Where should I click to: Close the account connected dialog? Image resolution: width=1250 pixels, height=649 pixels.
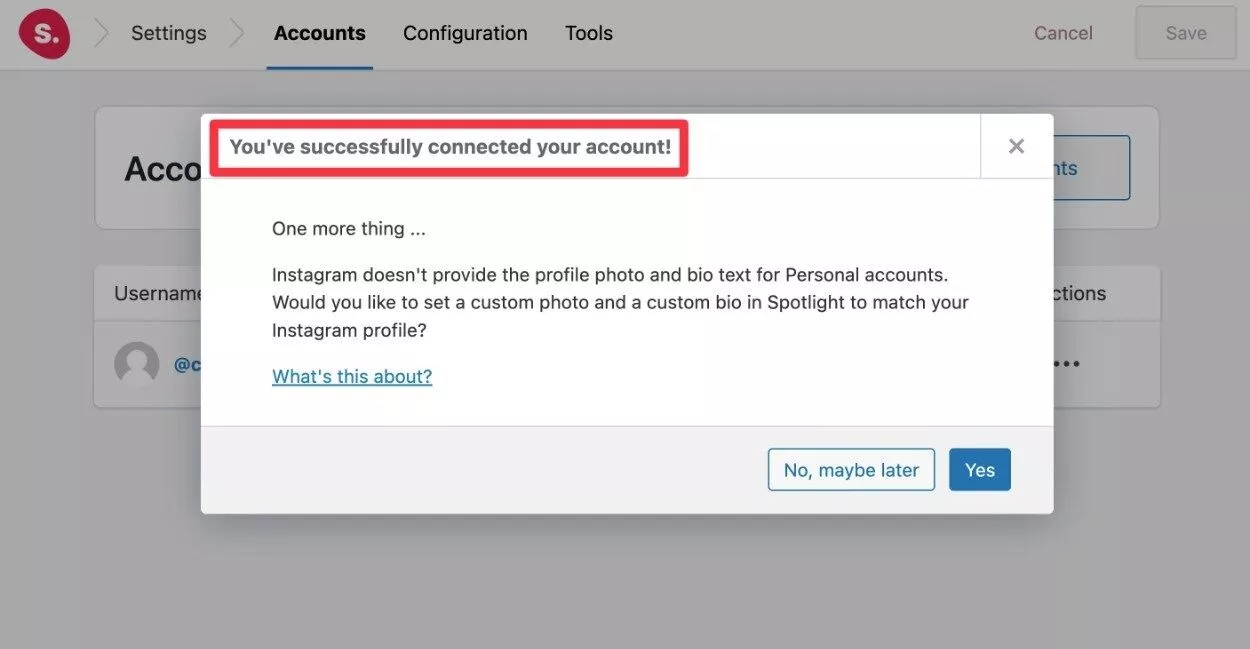click(1016, 146)
